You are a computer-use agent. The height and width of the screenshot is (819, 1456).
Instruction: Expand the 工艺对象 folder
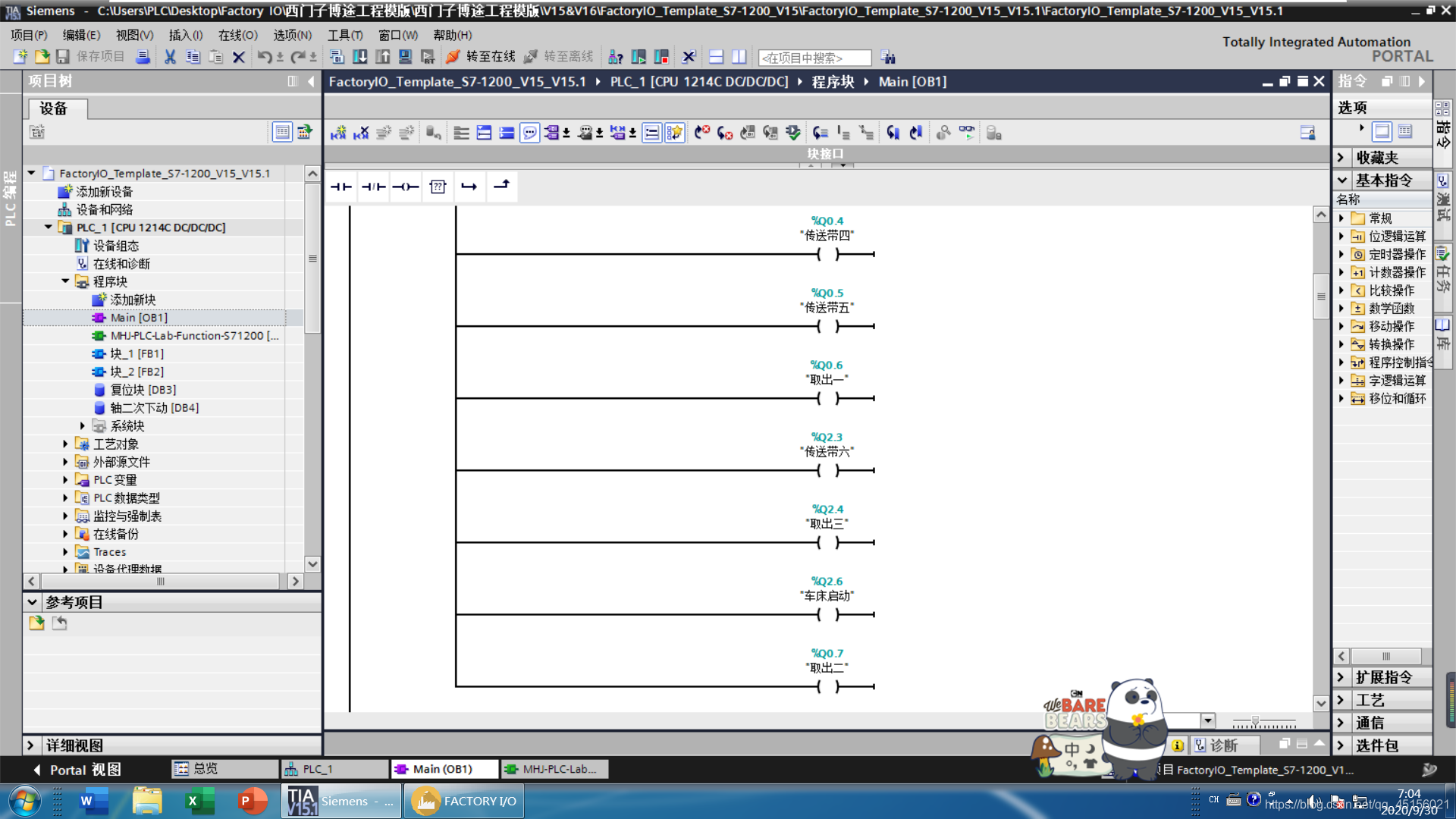coord(65,444)
